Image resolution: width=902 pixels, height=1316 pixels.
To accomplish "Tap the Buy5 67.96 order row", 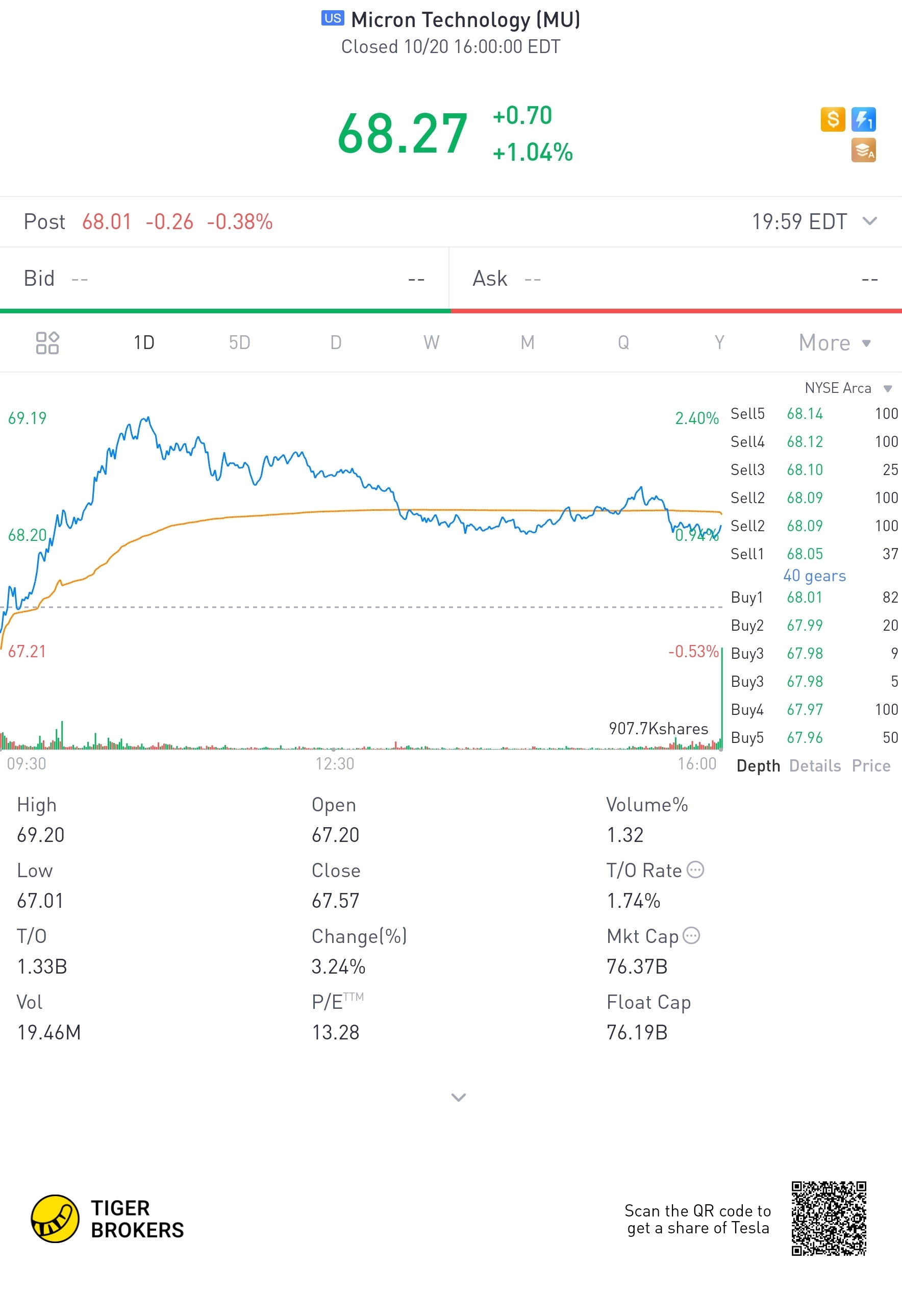I will [x=814, y=737].
